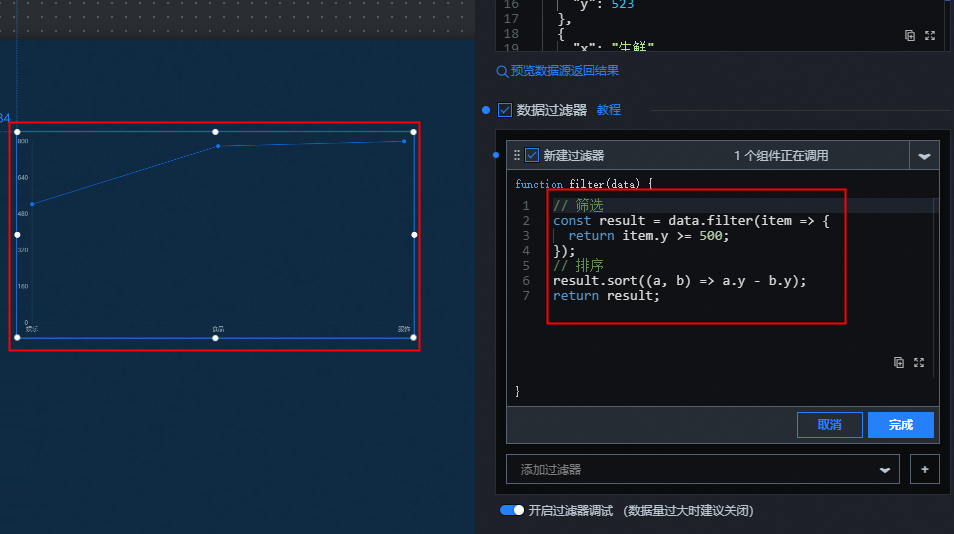Uncheck the 新建过滤器 checkbox

532,155
